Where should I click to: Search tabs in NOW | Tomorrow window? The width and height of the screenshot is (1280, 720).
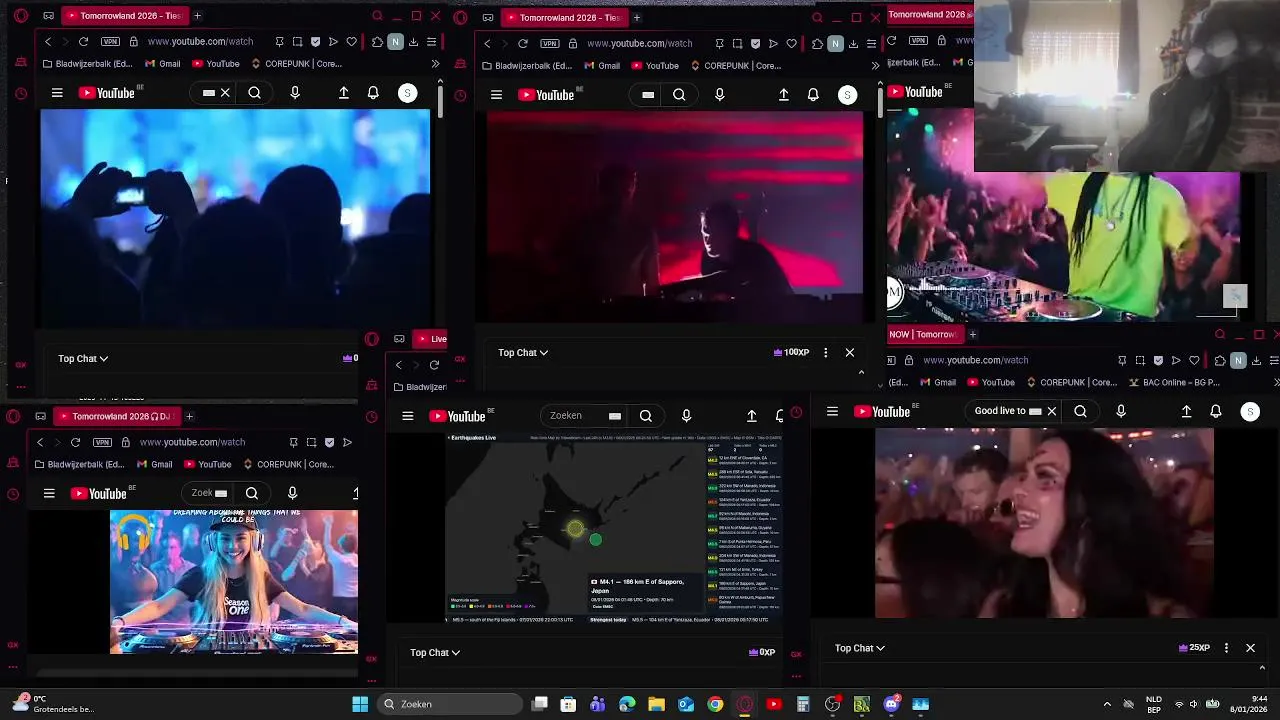click(1219, 334)
